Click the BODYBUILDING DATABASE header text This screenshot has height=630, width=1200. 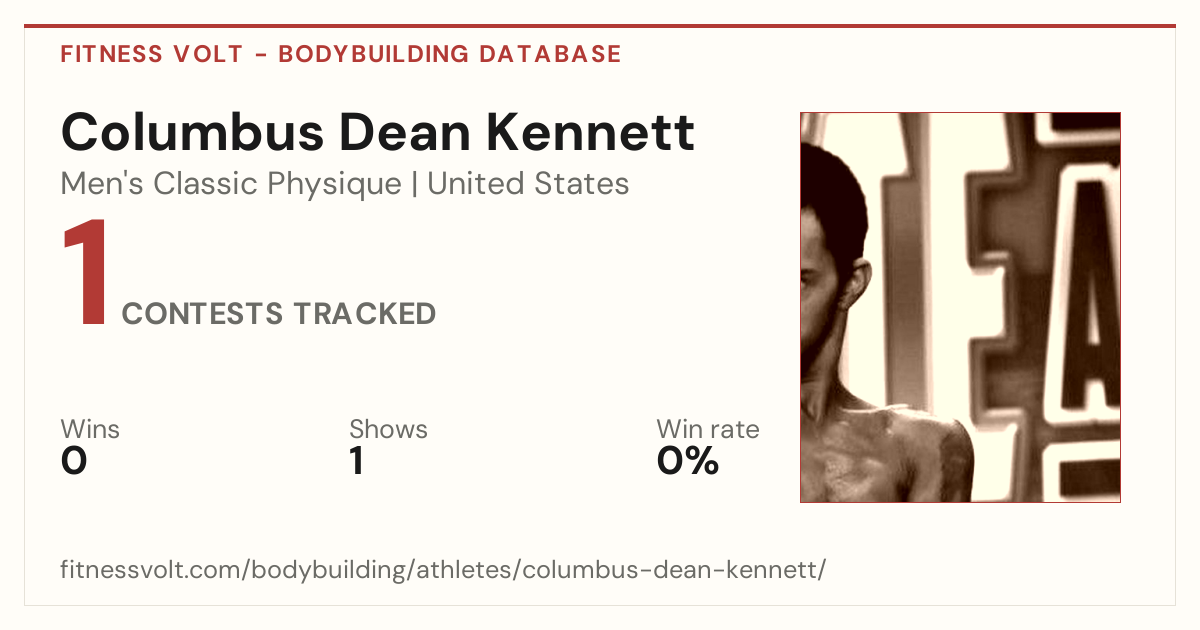450,54
